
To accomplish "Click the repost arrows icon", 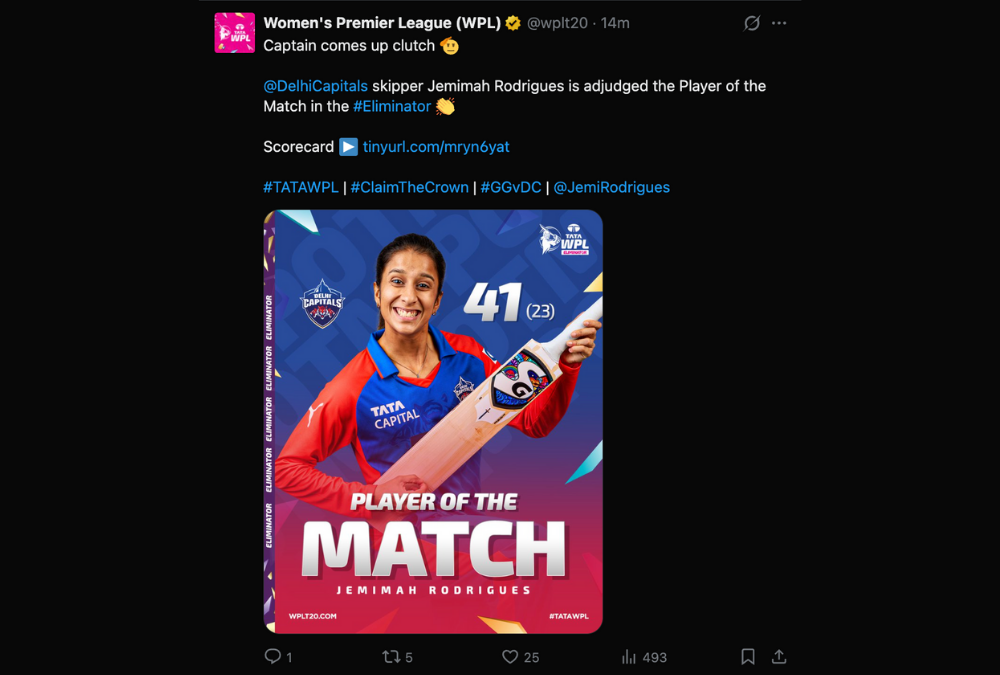I will [390, 656].
